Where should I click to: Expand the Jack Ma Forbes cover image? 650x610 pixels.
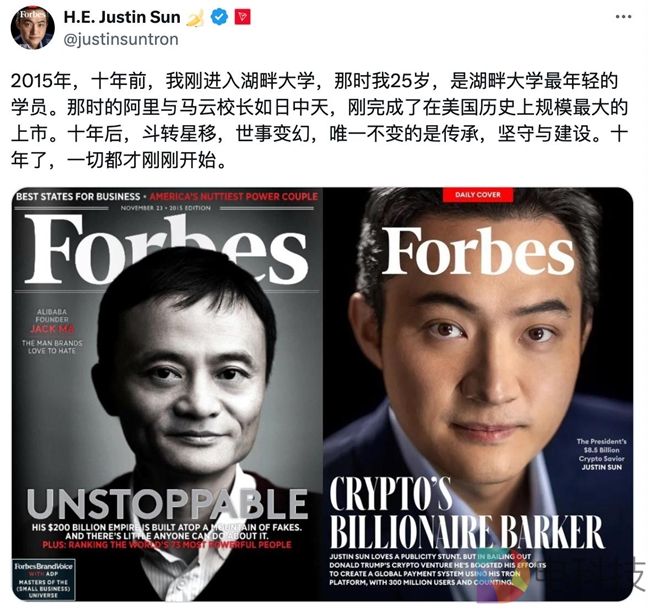coord(167,394)
